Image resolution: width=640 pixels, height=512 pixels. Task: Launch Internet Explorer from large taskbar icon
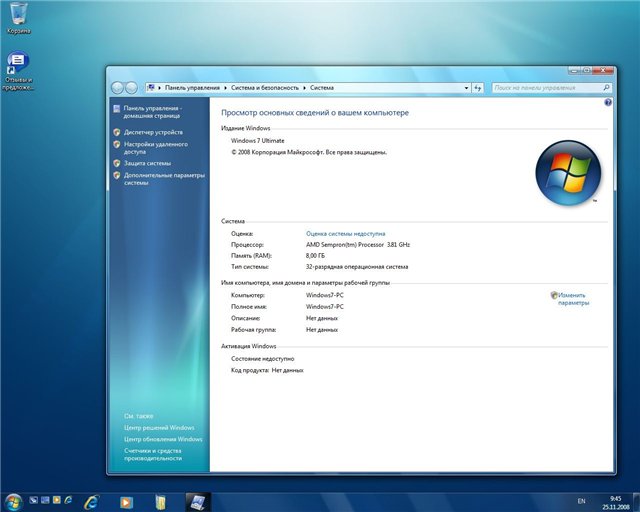point(92,502)
